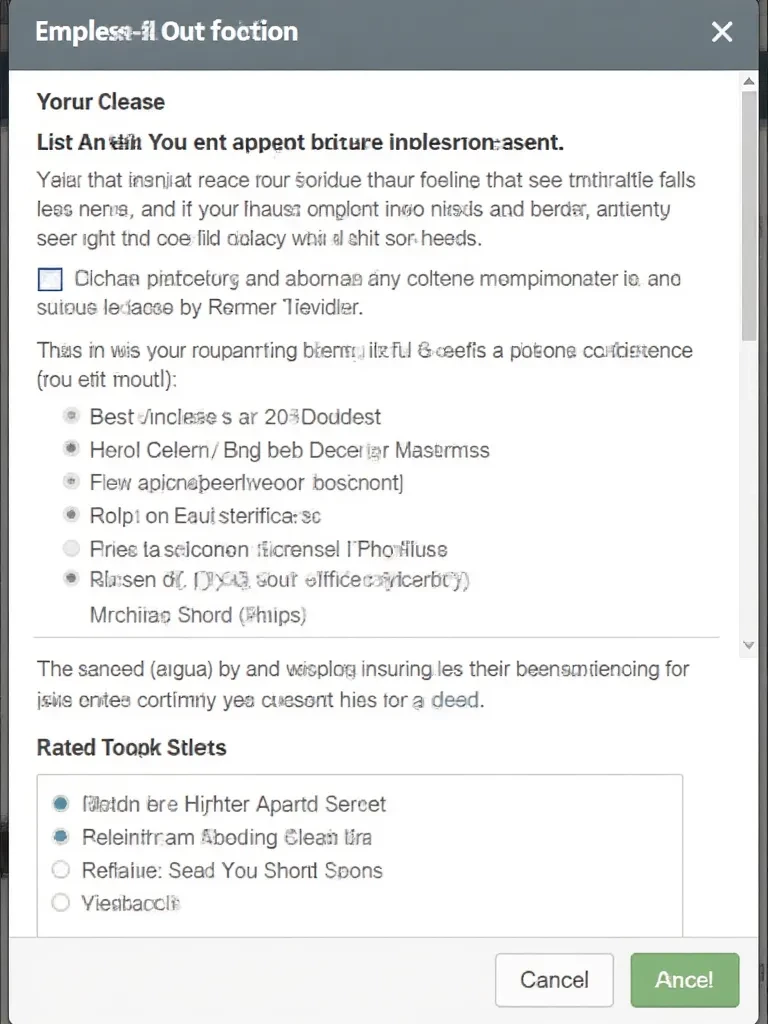Select the "Flew apicnepeerlweoor" radio button
This screenshot has width=768, height=1024.
71,482
